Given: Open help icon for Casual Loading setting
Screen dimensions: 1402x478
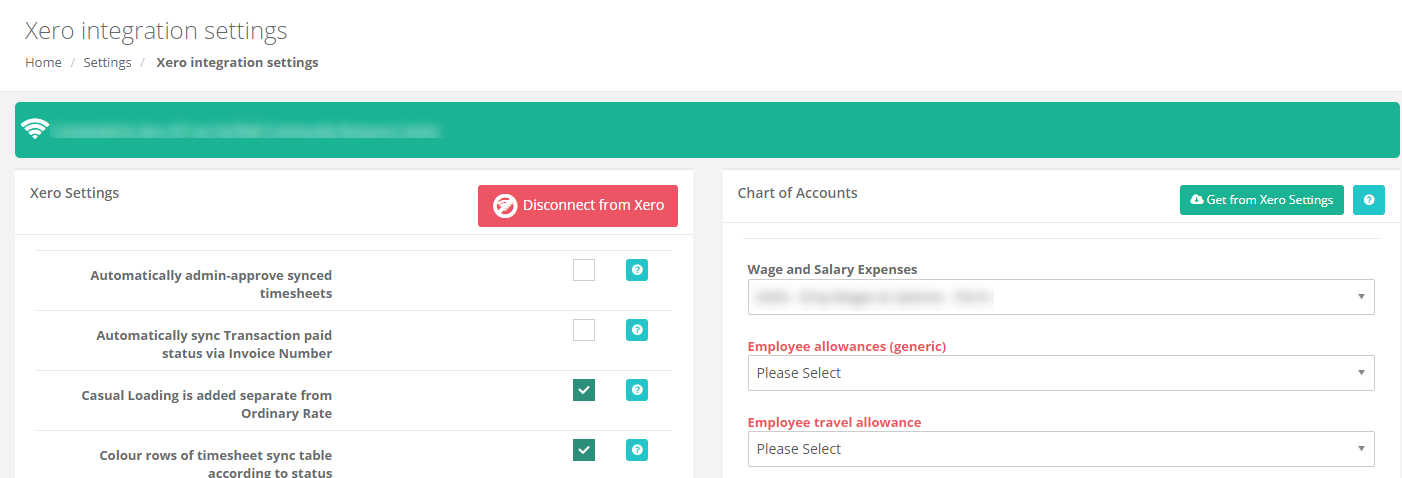Looking at the screenshot, I should click(x=637, y=390).
